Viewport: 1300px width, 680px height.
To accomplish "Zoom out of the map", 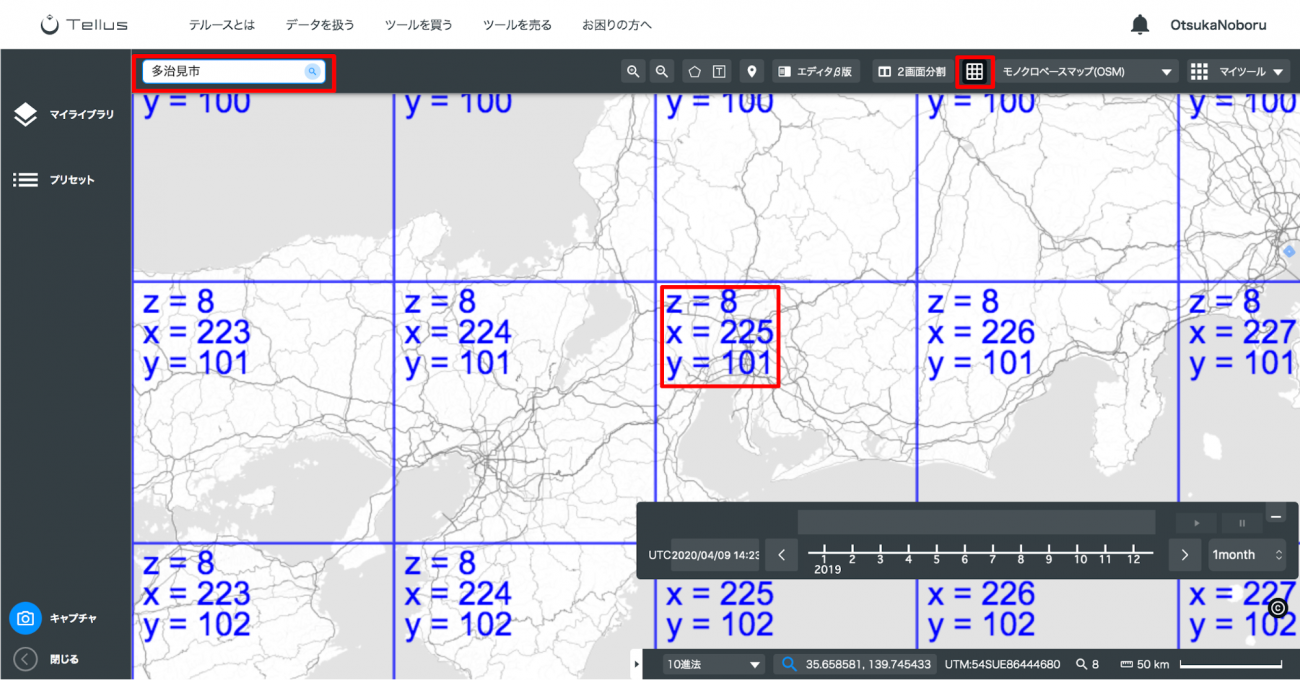I will click(x=662, y=71).
